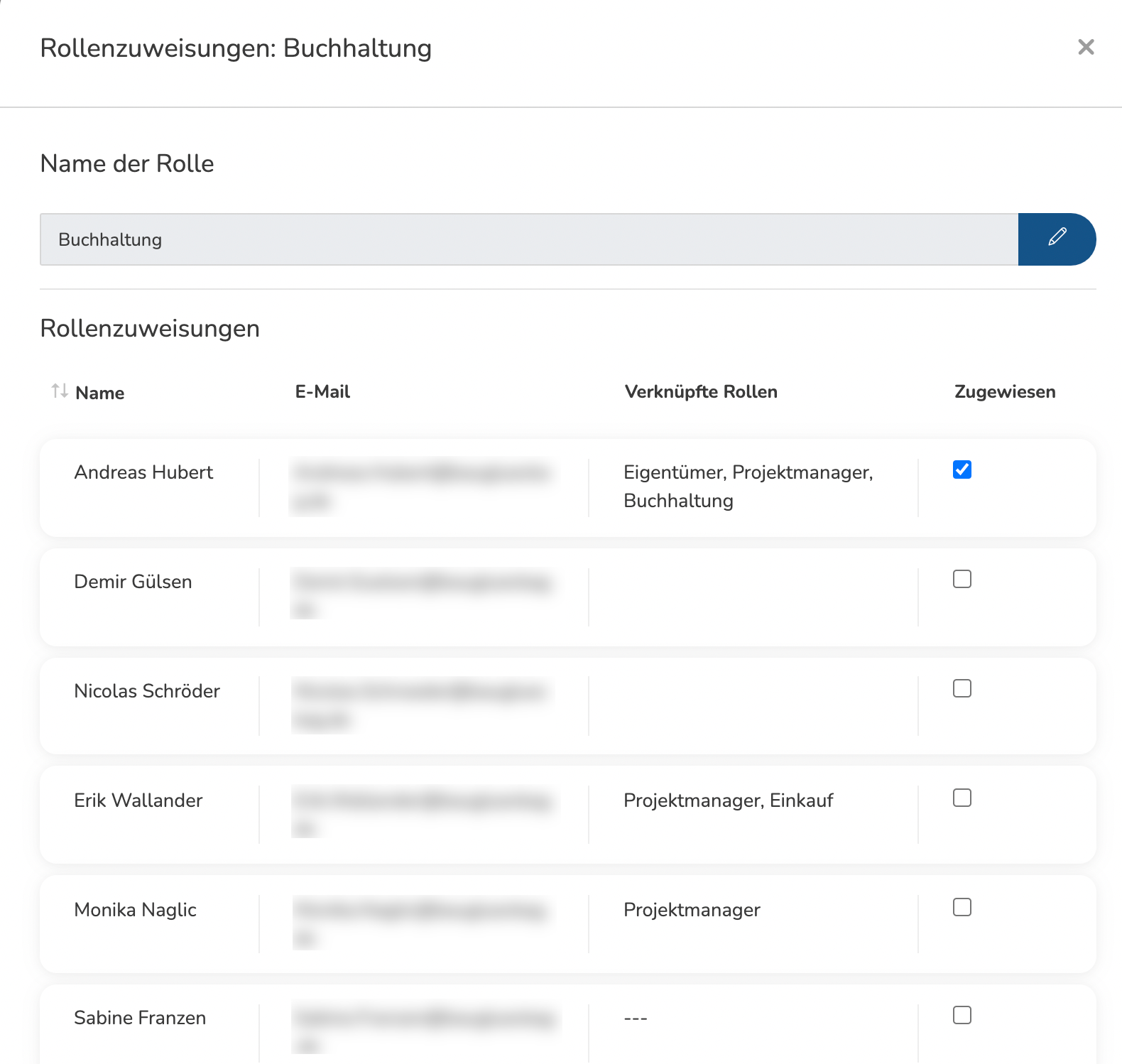Check the box for Monika Naglic
1122x1064 pixels.
[962, 907]
